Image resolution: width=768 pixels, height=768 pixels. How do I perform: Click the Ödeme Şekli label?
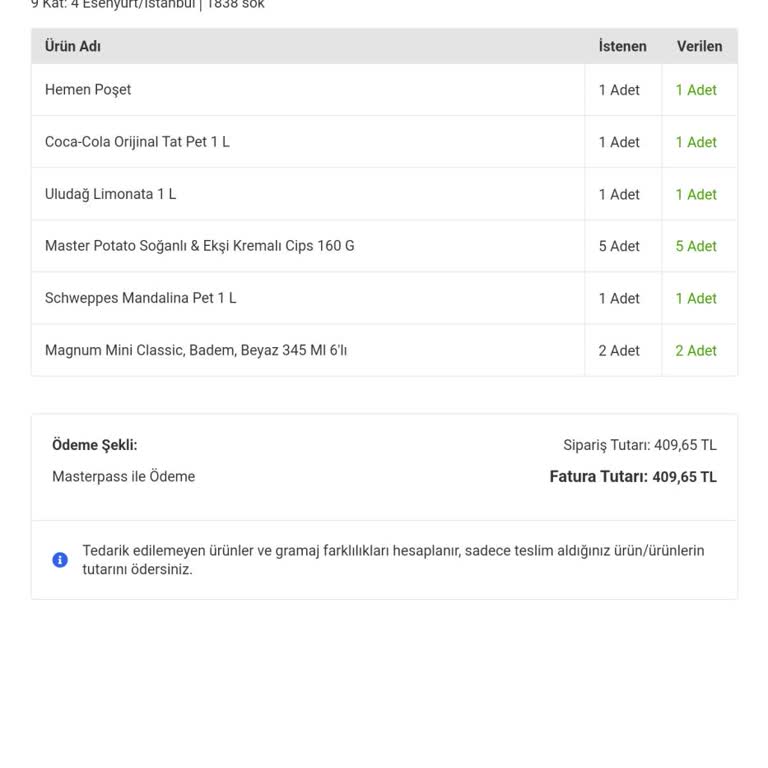click(x=95, y=445)
